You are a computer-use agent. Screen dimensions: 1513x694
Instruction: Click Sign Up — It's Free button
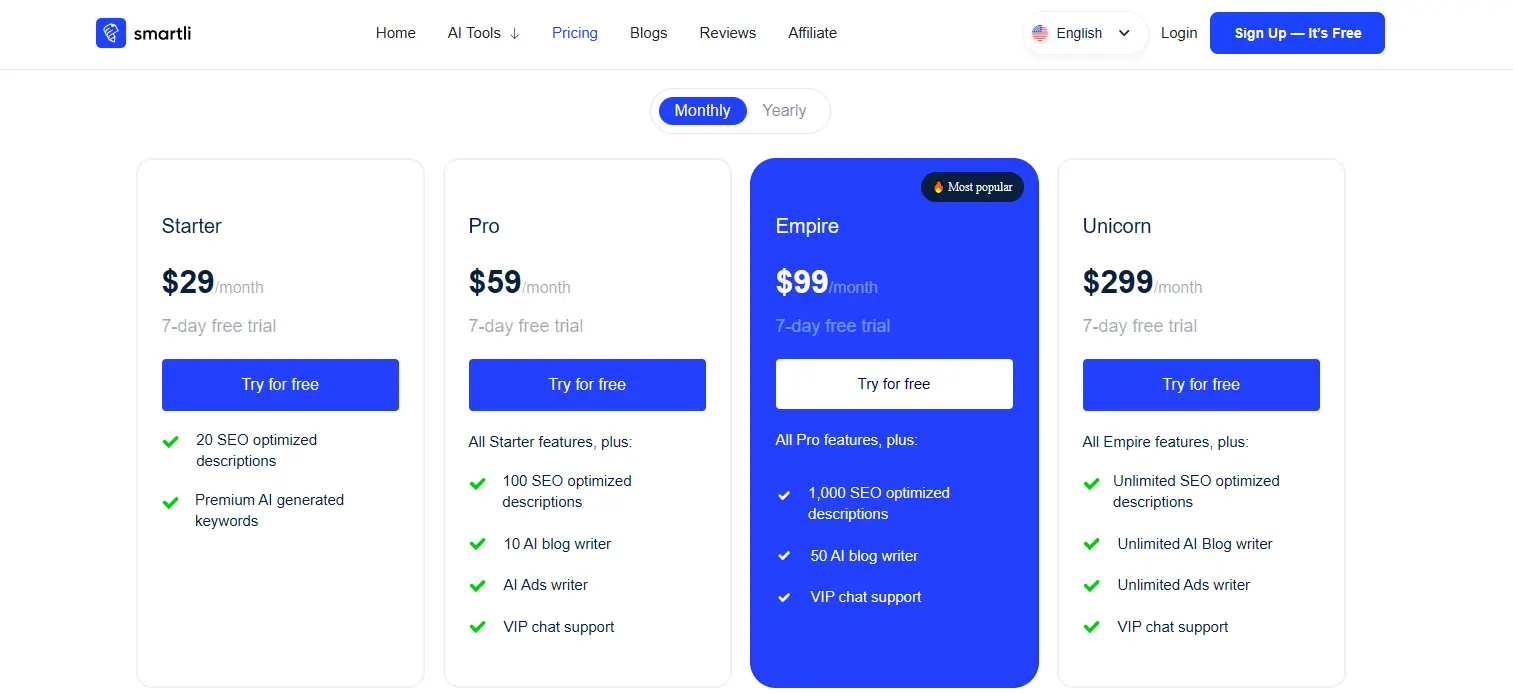1297,33
